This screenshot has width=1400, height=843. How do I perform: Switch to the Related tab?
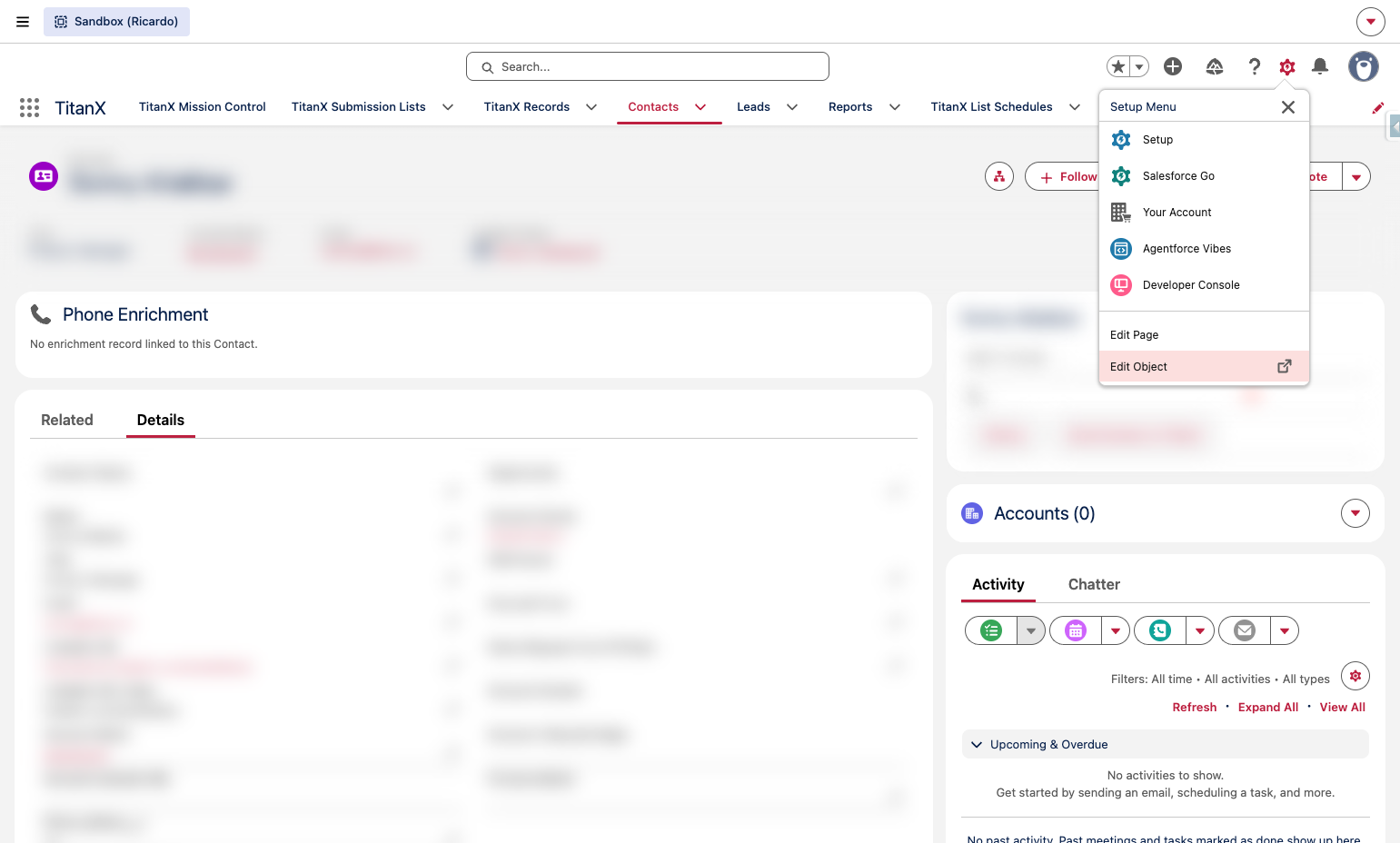(x=67, y=420)
